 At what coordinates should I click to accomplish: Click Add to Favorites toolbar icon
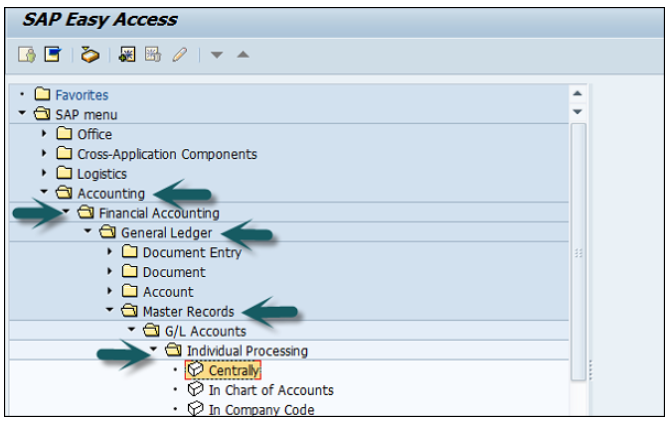(127, 54)
